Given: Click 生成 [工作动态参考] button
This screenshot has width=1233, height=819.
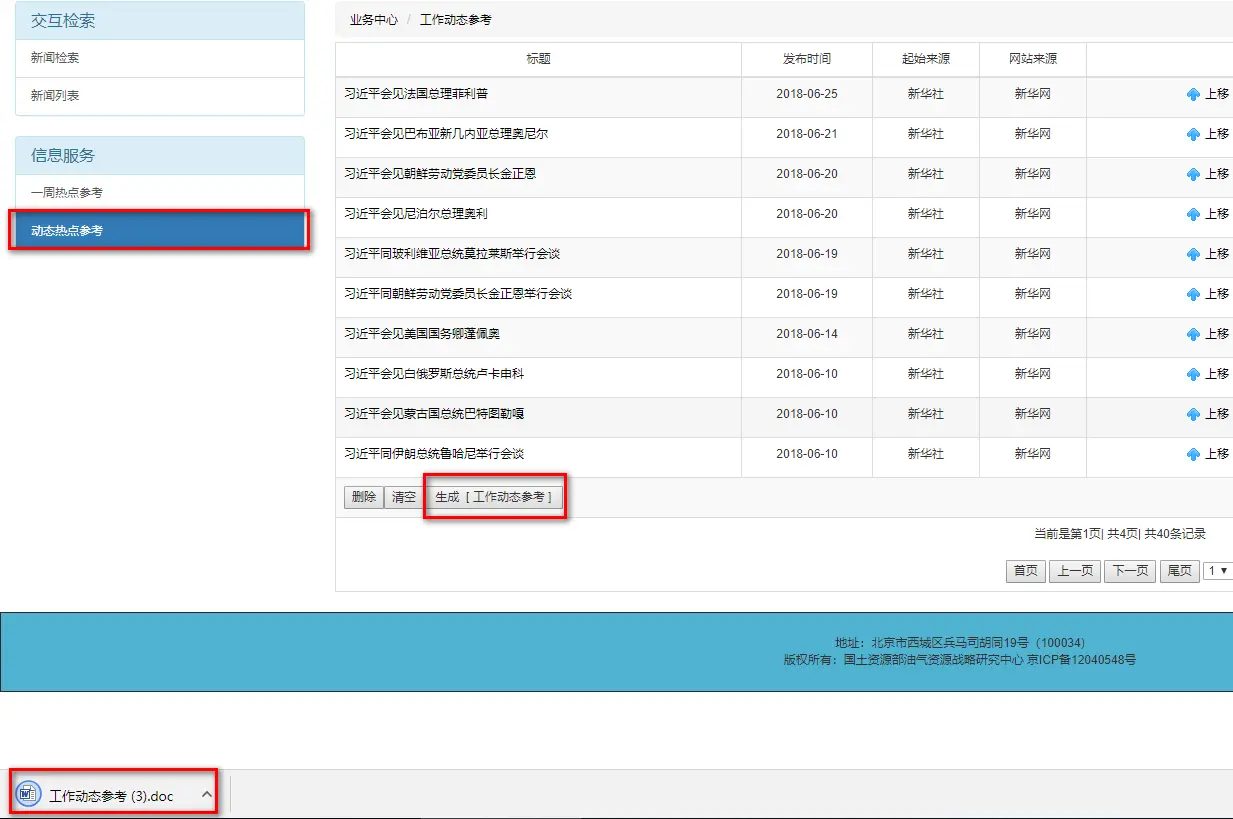Looking at the screenshot, I should (x=493, y=497).
